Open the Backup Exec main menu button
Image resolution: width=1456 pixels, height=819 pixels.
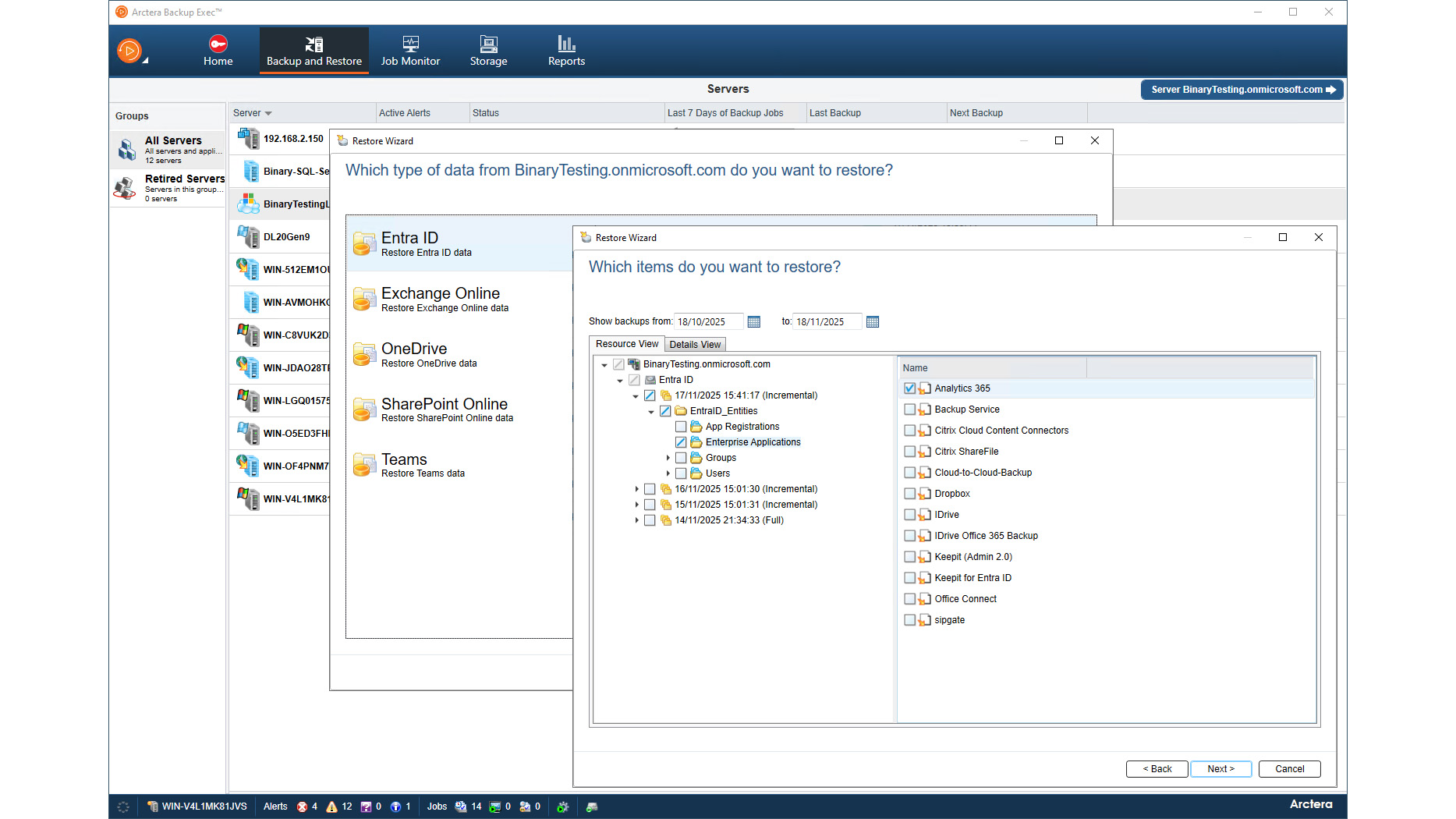[129, 50]
